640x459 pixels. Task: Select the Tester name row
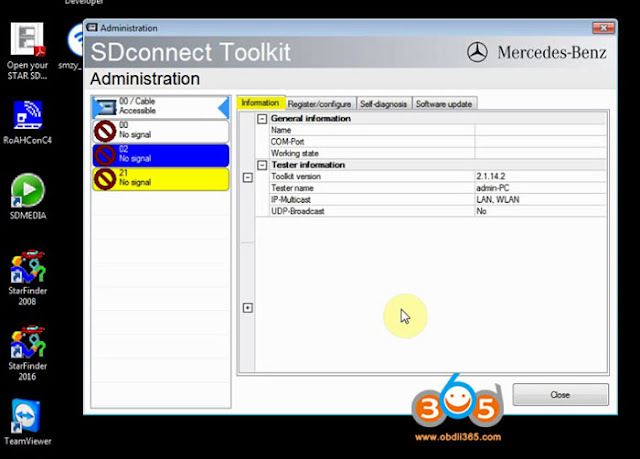[438, 188]
